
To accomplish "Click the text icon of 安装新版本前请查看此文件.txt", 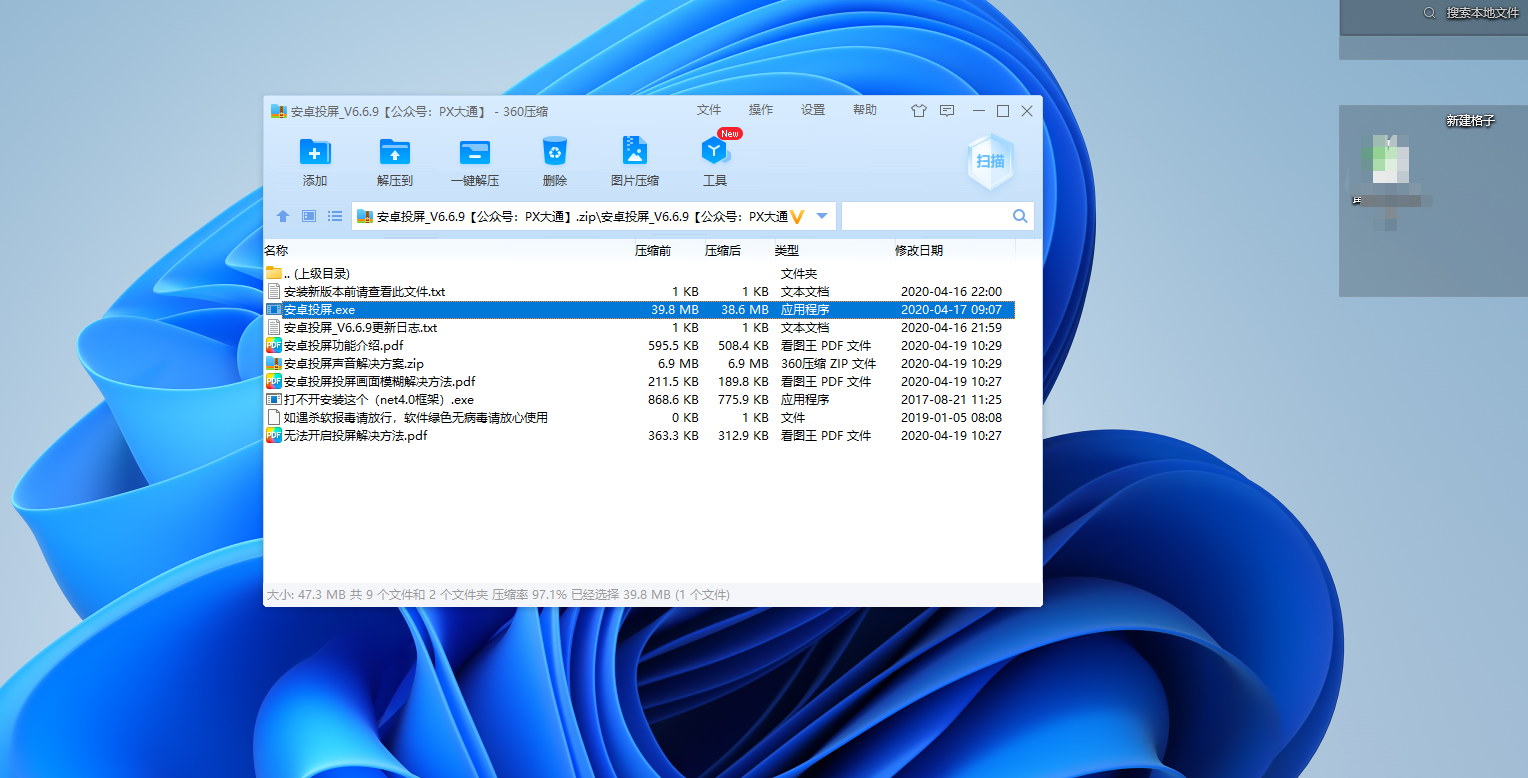I will [x=274, y=291].
